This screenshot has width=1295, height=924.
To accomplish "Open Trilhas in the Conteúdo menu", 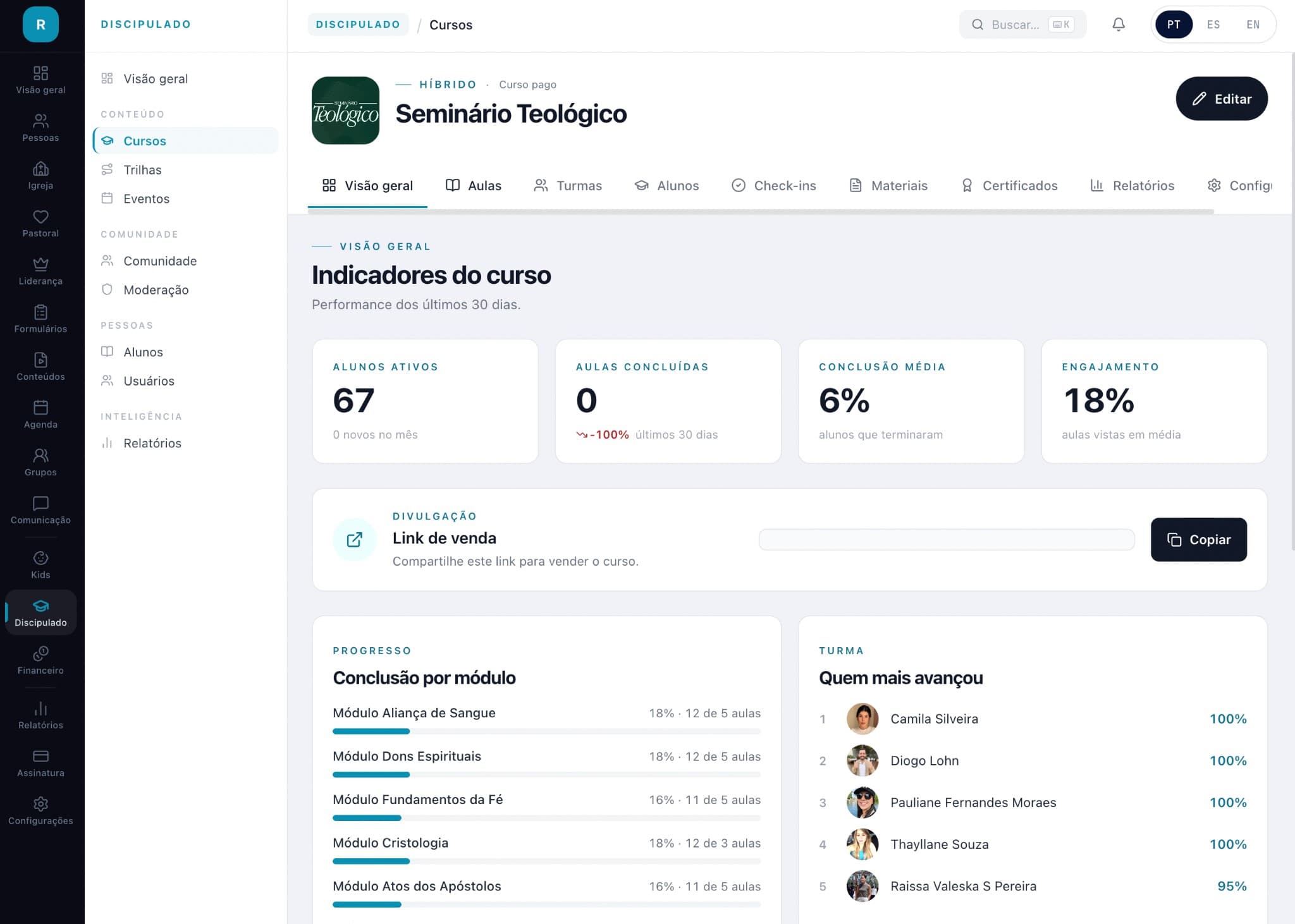I will coord(186,169).
